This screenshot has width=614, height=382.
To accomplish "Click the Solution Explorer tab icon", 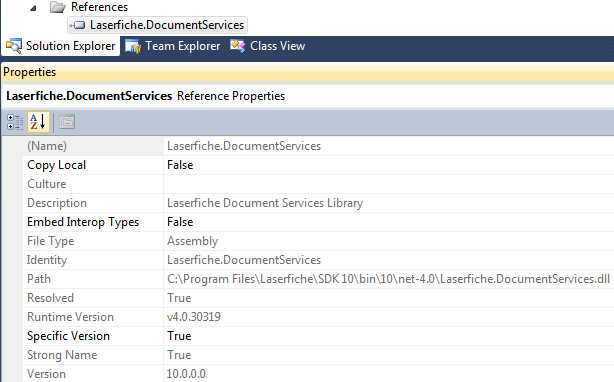I will click(14, 46).
